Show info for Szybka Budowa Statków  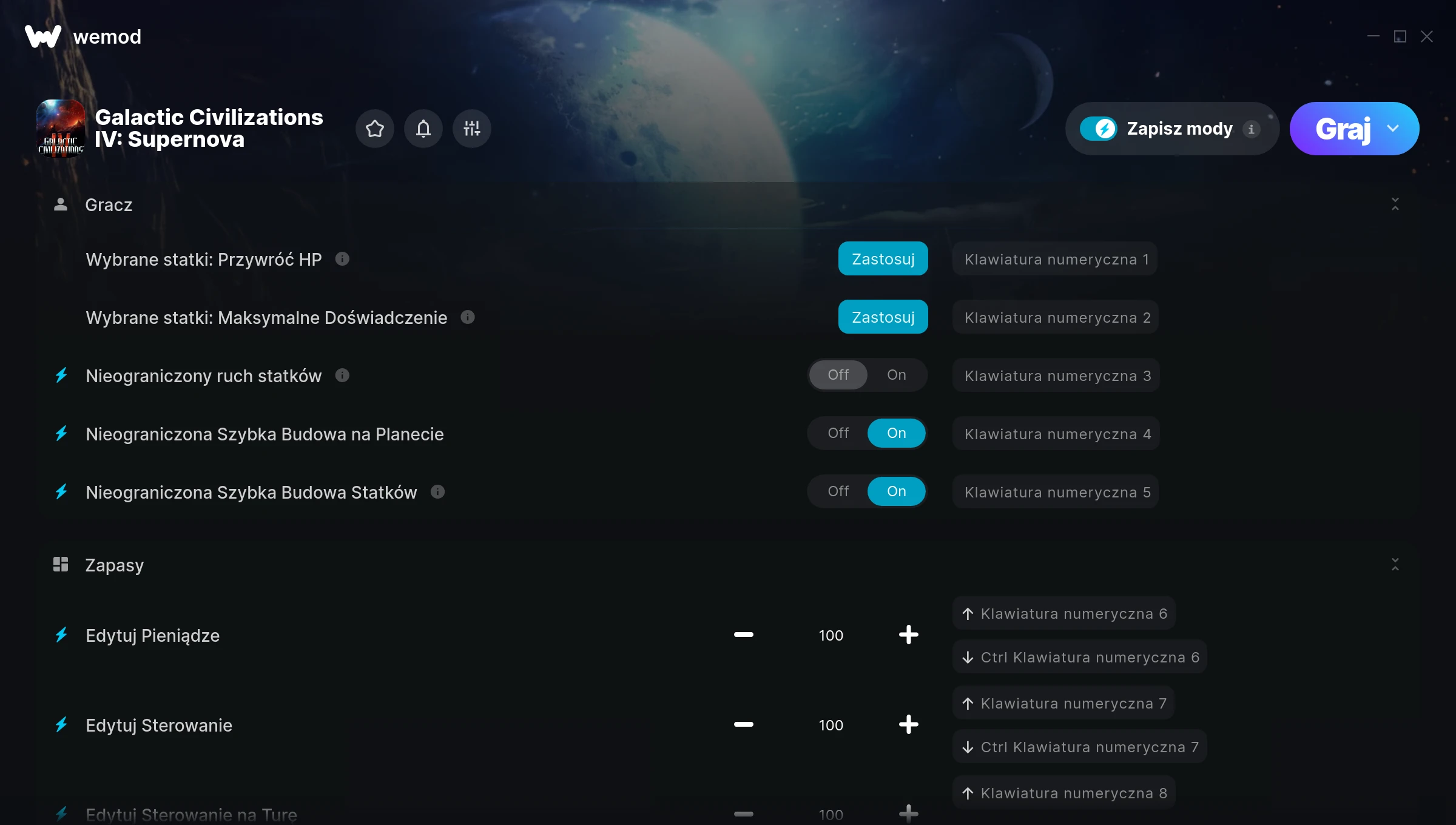pos(437,492)
